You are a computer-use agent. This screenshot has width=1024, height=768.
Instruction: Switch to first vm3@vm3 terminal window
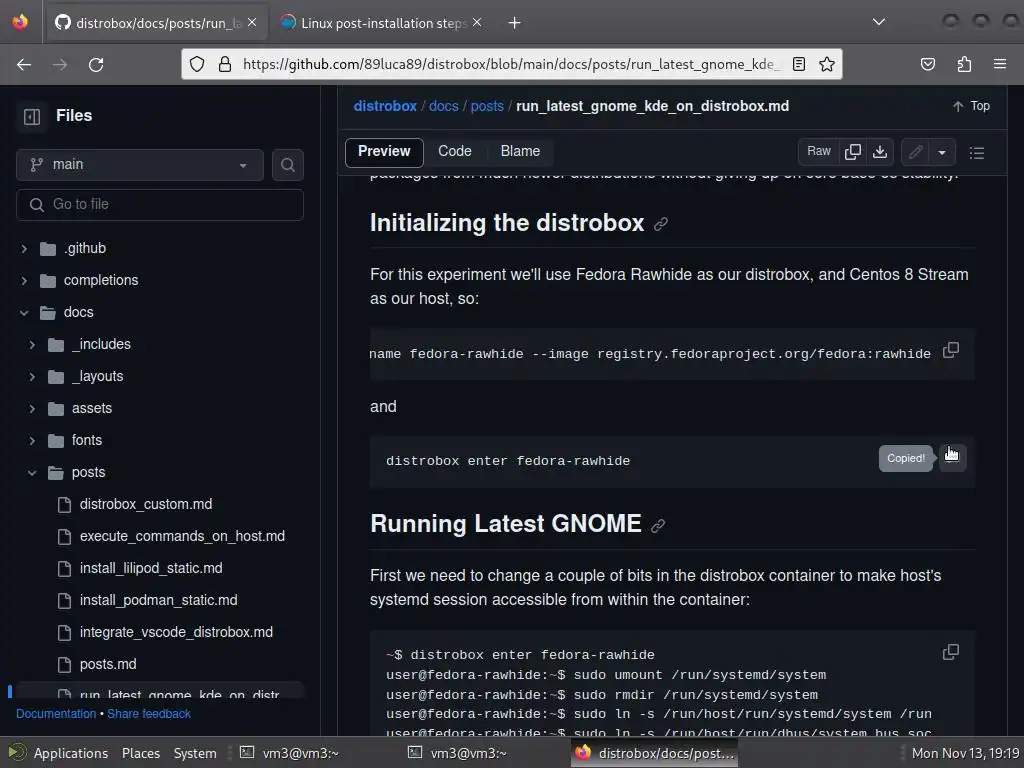pos(289,753)
